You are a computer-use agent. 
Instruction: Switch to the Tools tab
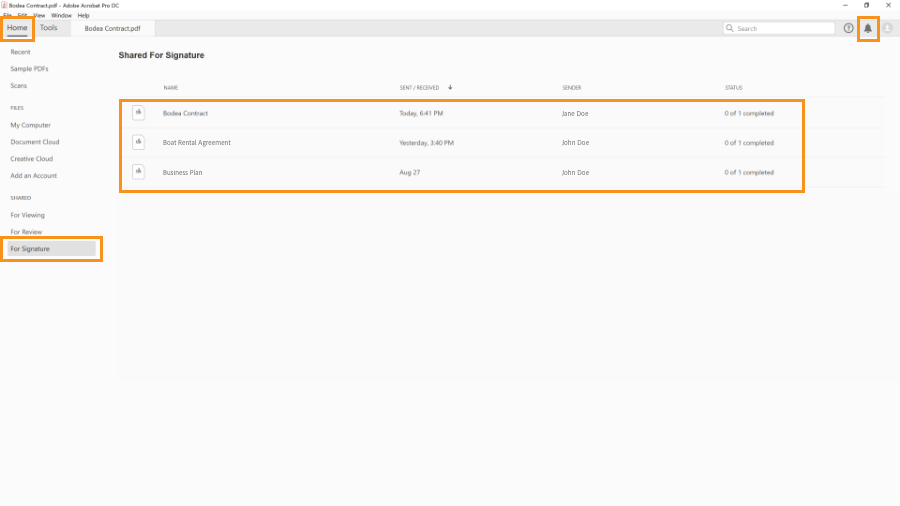[49, 28]
